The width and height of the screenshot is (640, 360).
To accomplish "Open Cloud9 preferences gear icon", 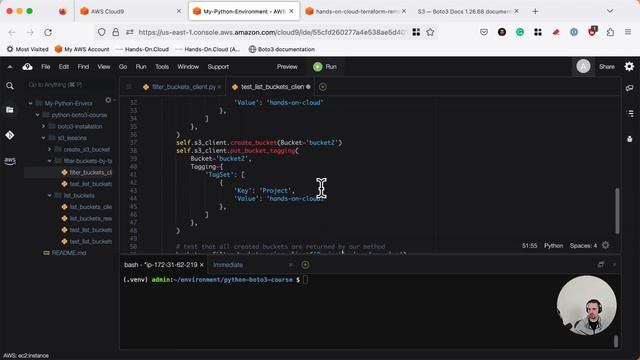I will pyautogui.click(x=629, y=67).
